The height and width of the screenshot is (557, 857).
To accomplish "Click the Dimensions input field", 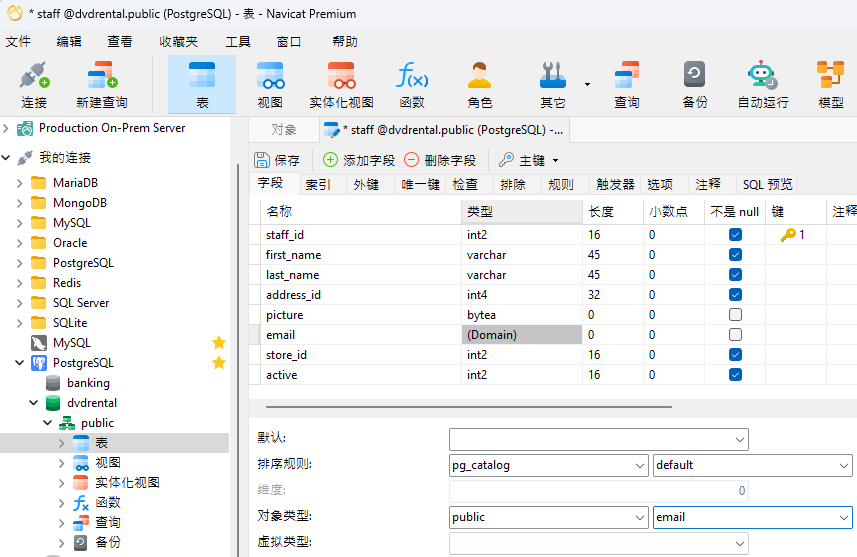I will (598, 491).
